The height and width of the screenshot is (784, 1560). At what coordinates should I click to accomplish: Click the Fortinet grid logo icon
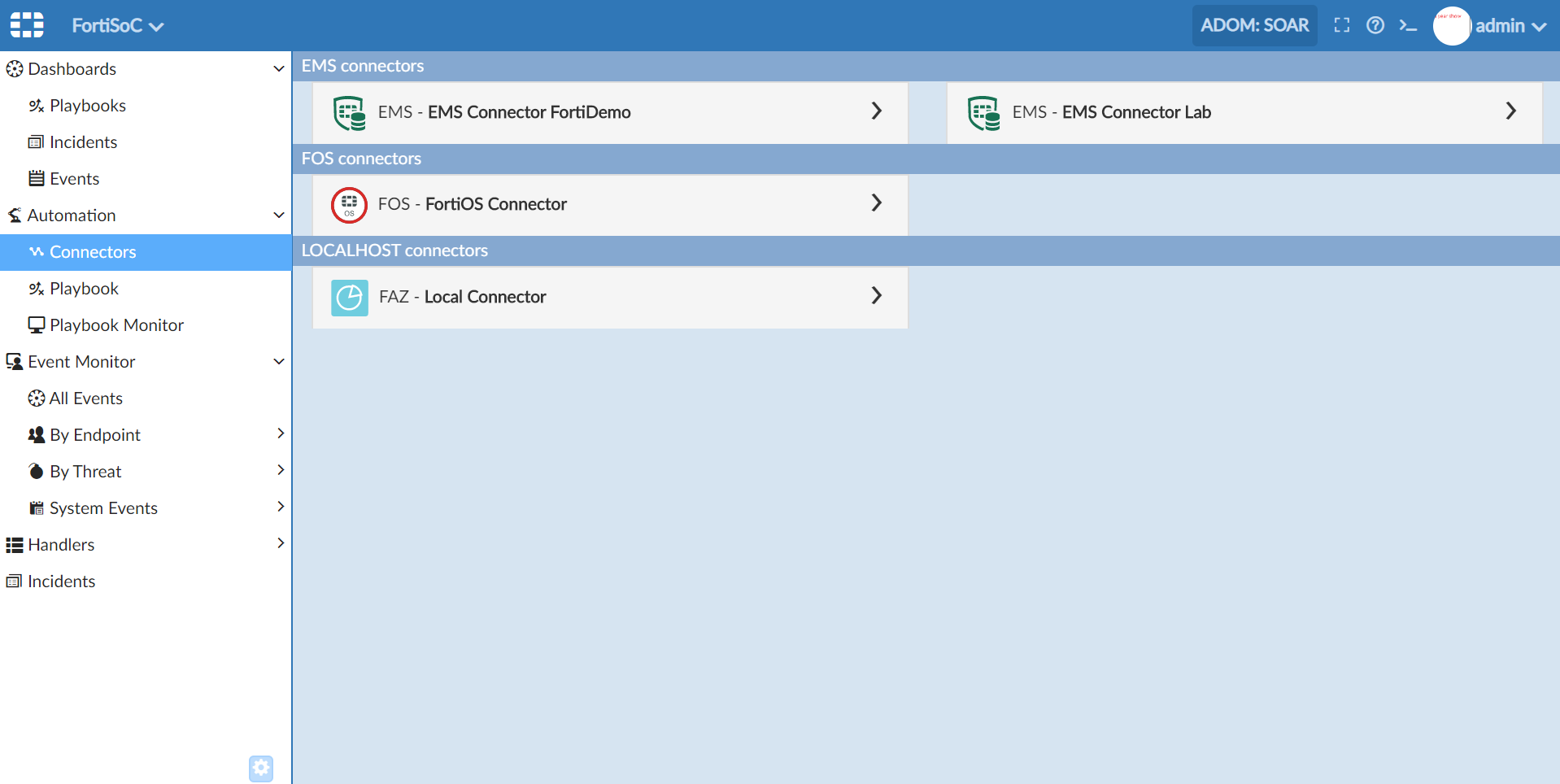click(27, 25)
